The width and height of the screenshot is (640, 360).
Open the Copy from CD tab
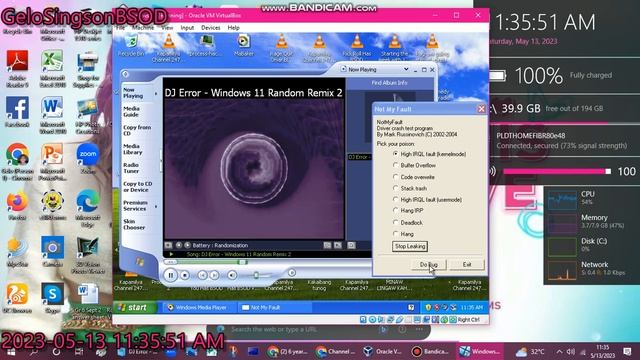click(x=137, y=130)
